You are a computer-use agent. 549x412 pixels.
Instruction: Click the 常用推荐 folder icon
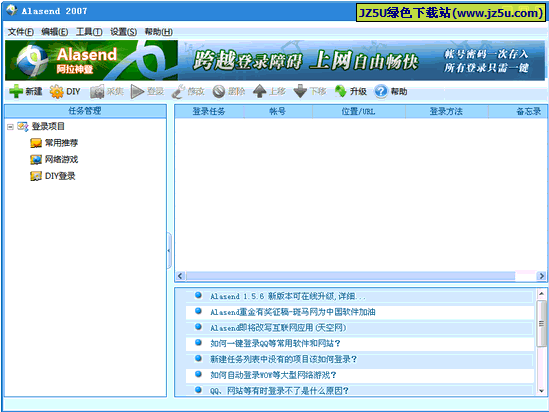(x=36, y=143)
